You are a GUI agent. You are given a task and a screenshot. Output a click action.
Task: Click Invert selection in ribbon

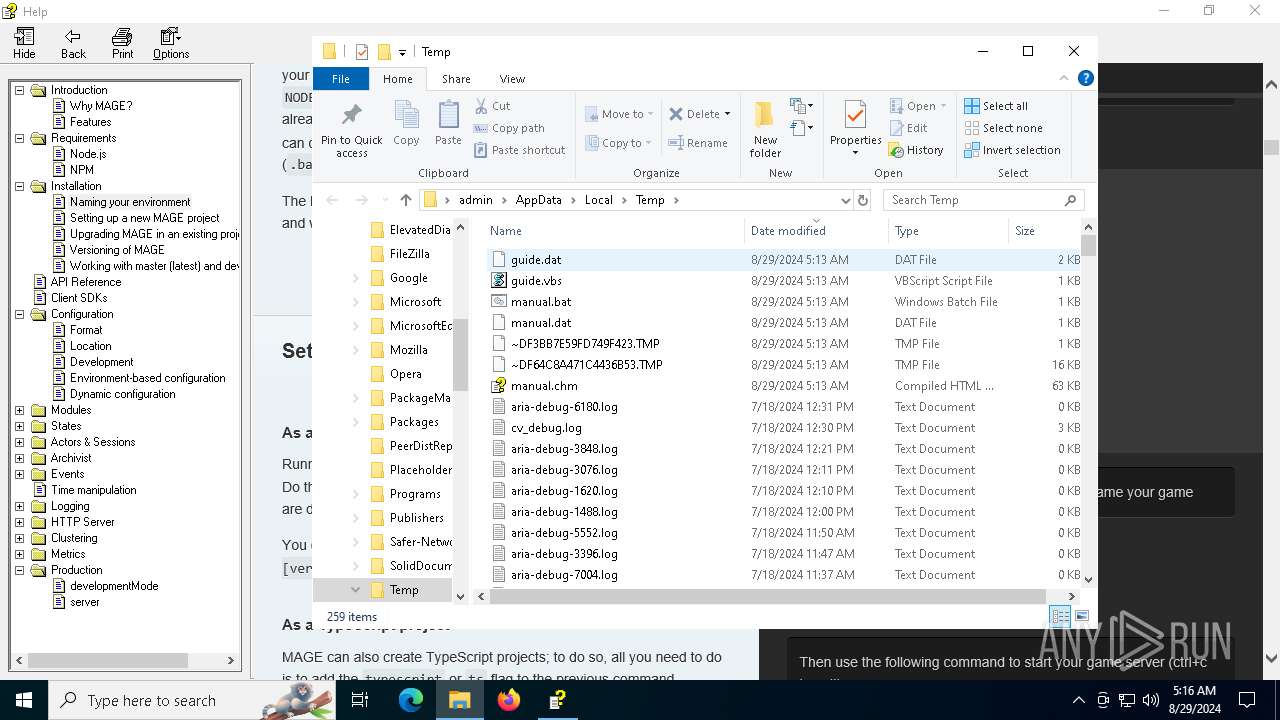tap(1012, 150)
